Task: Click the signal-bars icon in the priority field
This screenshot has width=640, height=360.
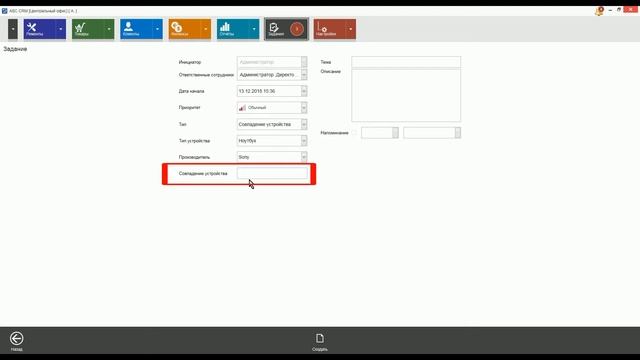Action: tap(242, 108)
